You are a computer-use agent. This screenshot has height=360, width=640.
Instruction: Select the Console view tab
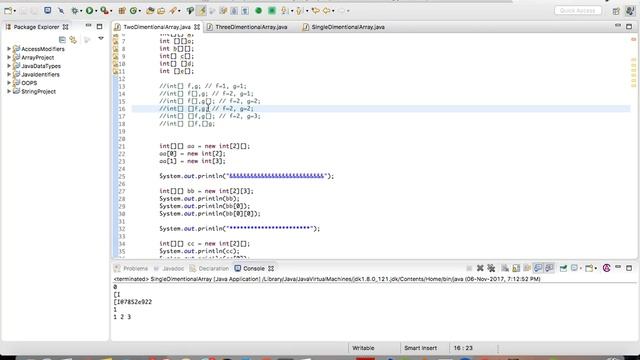point(253,269)
